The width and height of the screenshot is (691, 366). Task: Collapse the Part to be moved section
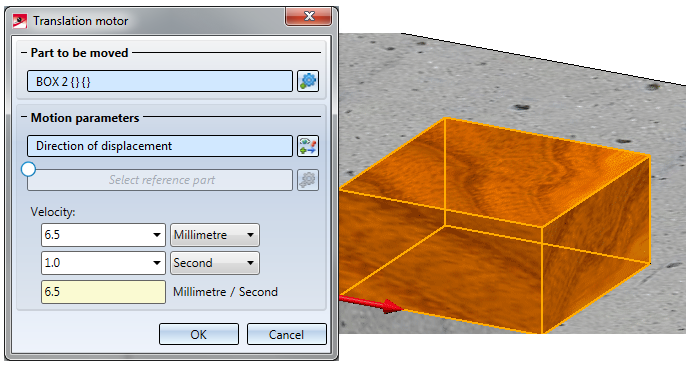[x=24, y=53]
